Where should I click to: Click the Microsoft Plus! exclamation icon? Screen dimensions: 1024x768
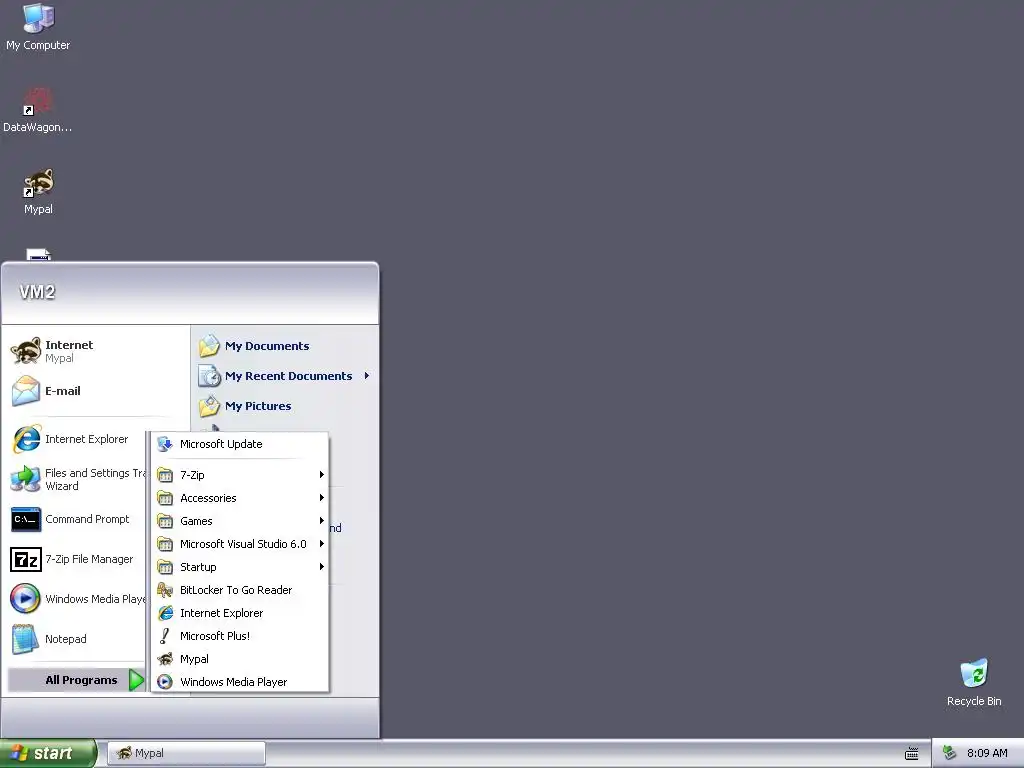point(165,636)
